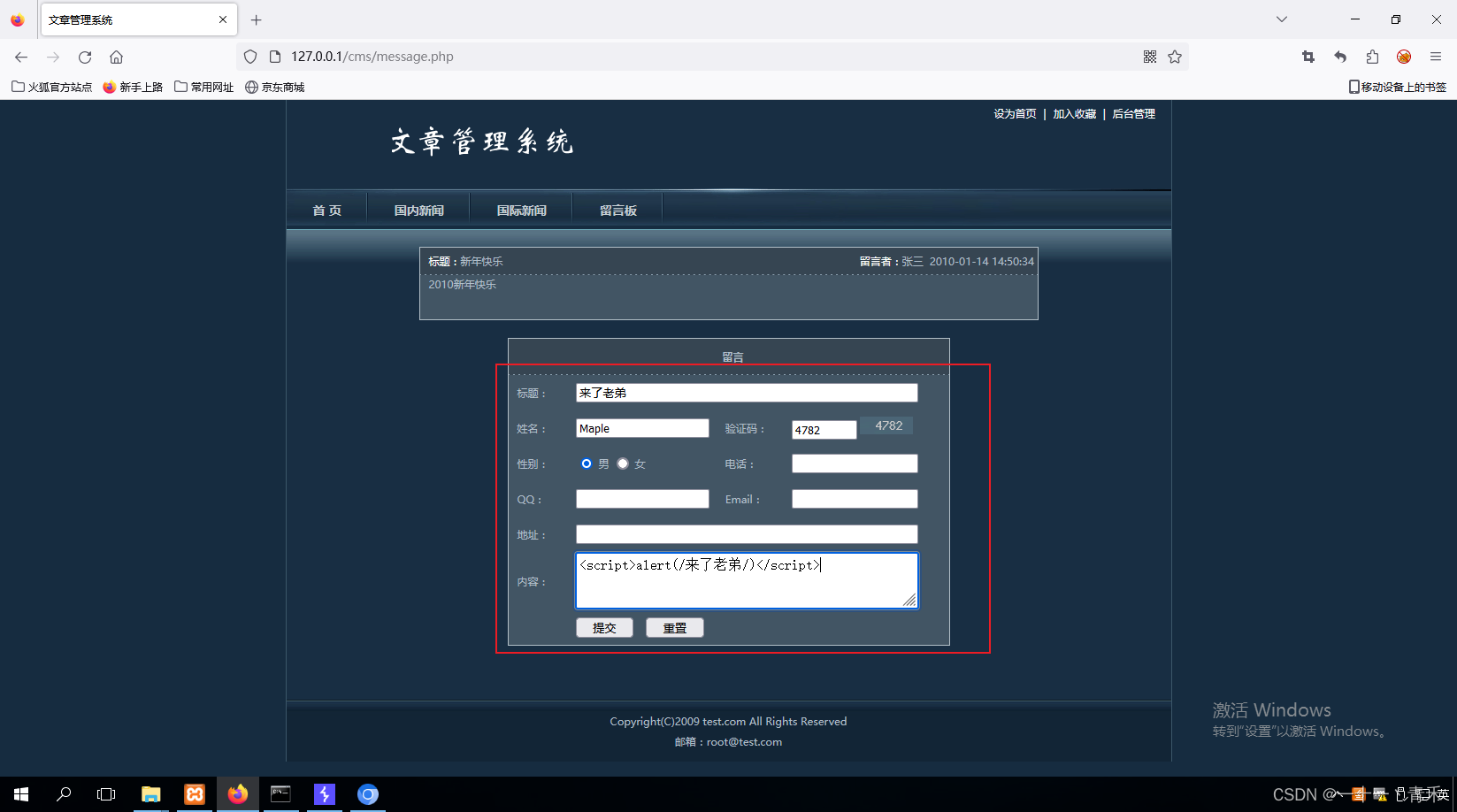This screenshot has height=812, width=1457.
Task: Click the QQ input field
Action: click(642, 499)
